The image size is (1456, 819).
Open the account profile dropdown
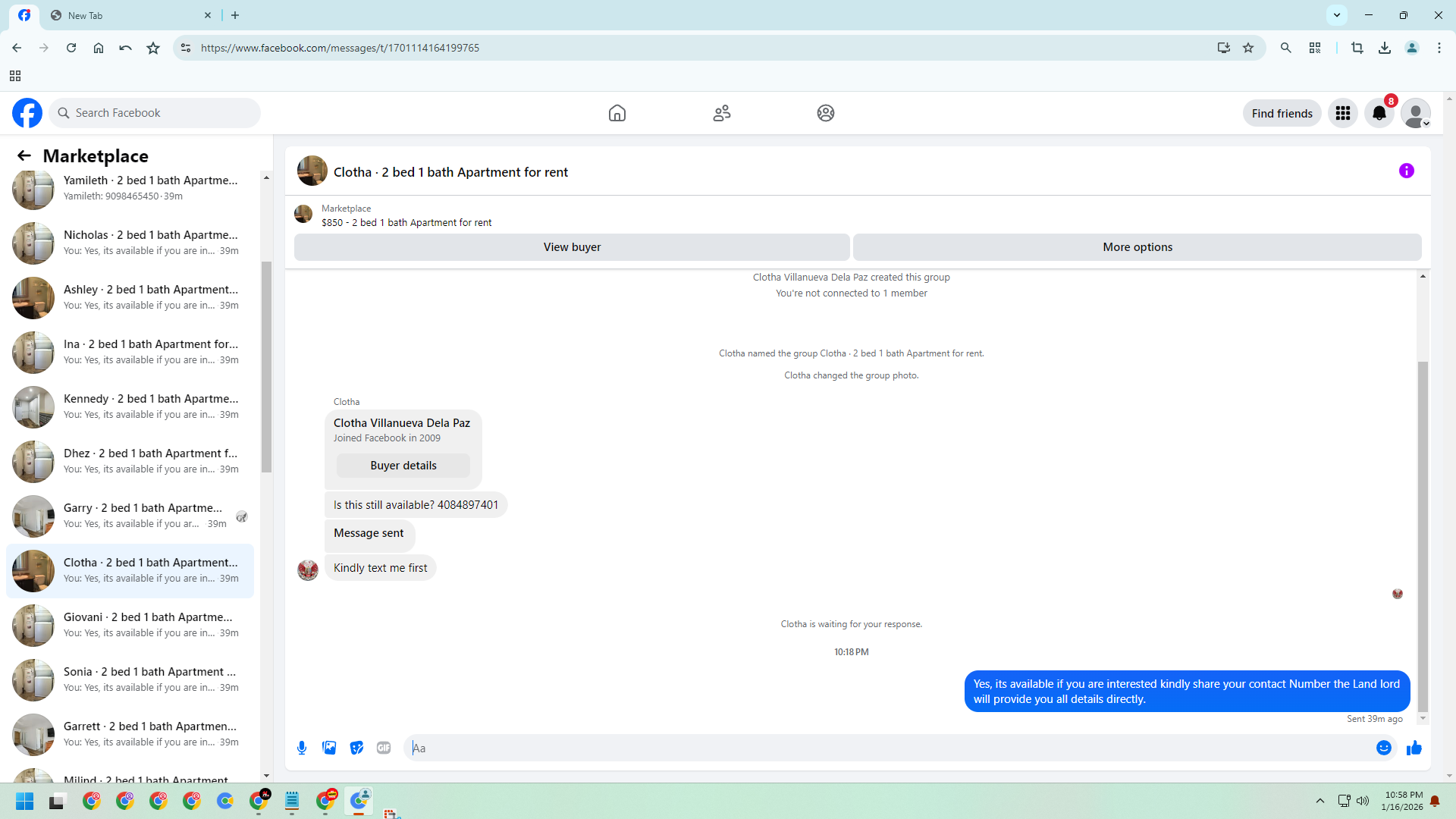(x=1415, y=113)
